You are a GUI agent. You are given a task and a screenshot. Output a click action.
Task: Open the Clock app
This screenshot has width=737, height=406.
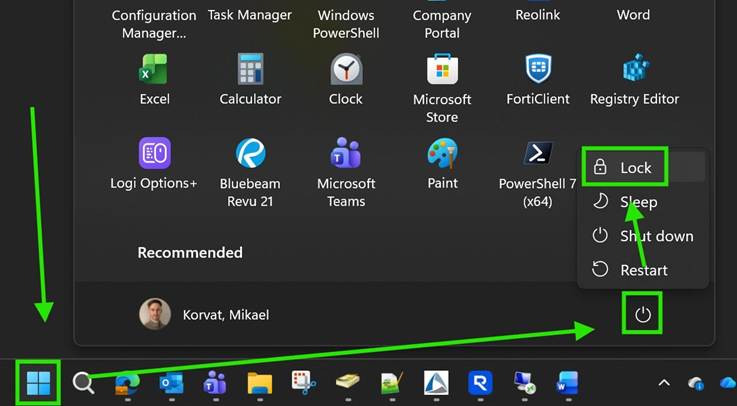click(345, 79)
